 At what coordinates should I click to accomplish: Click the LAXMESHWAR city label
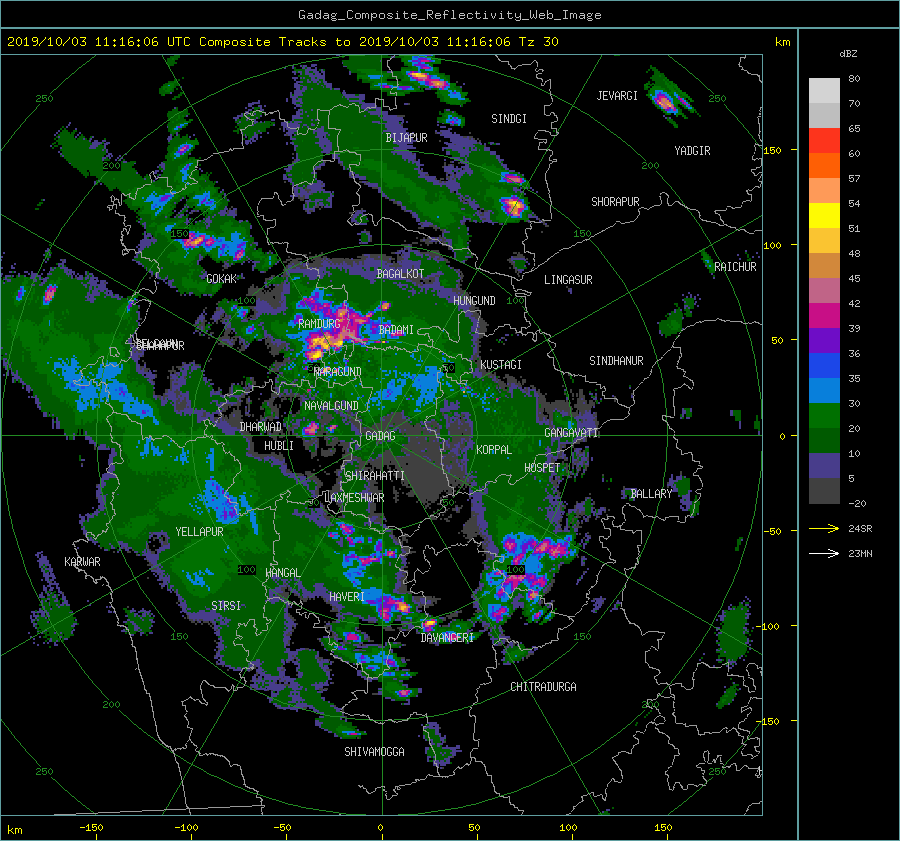(x=354, y=498)
